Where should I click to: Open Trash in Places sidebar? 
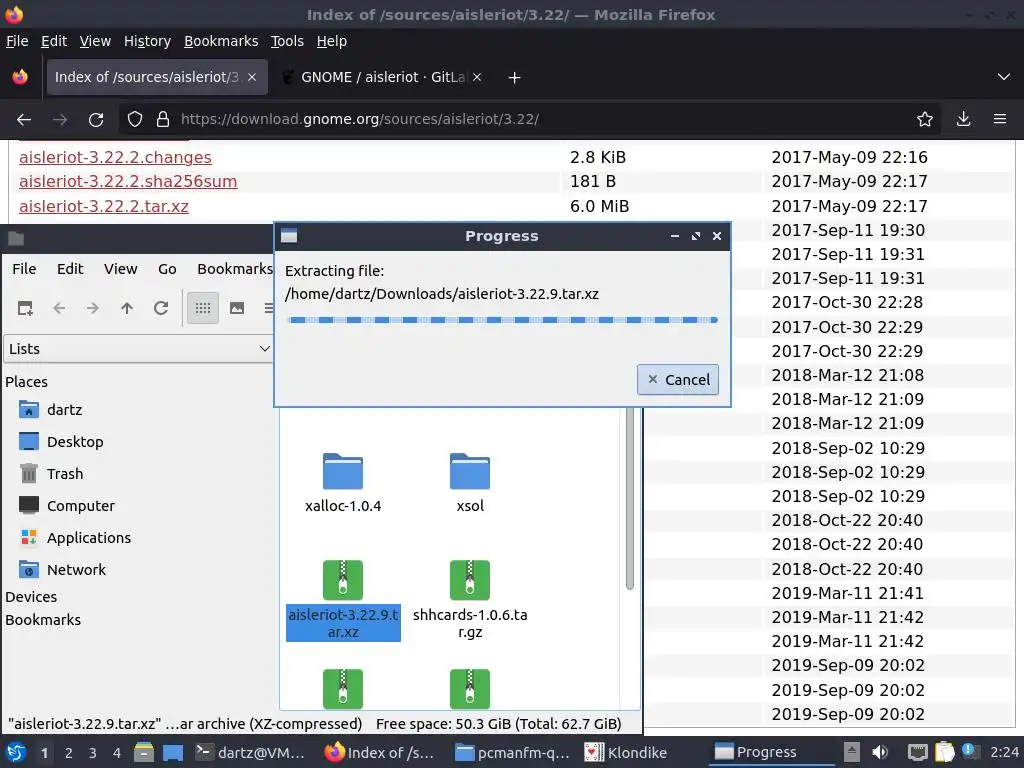pos(65,473)
